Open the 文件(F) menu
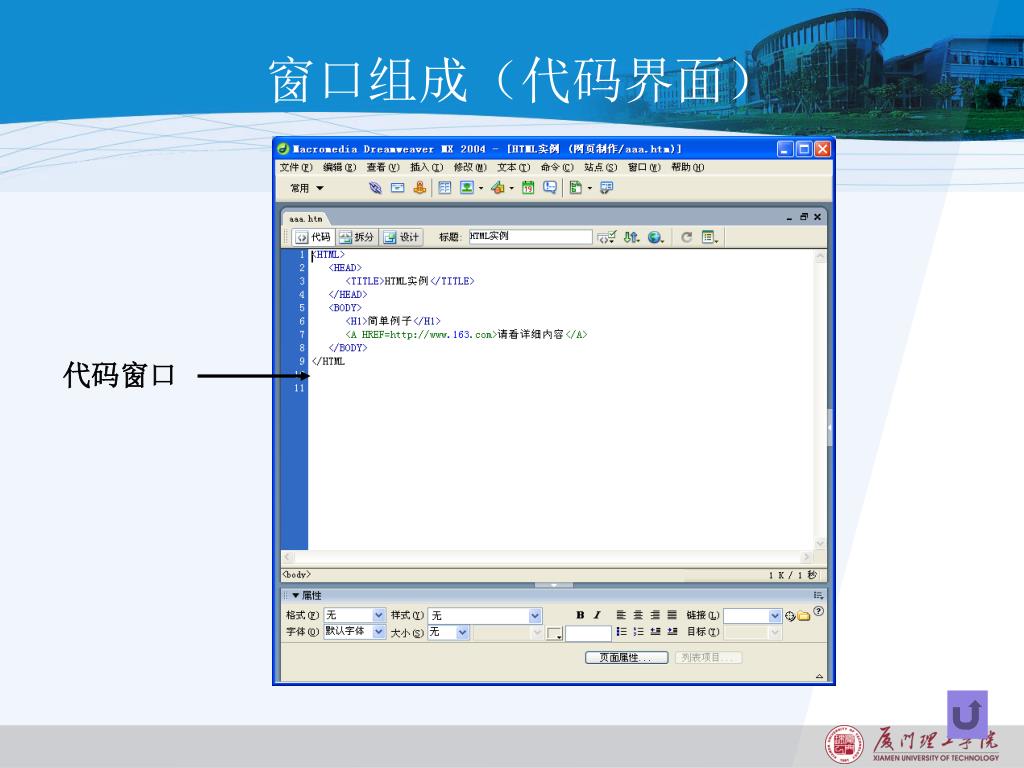 point(296,168)
